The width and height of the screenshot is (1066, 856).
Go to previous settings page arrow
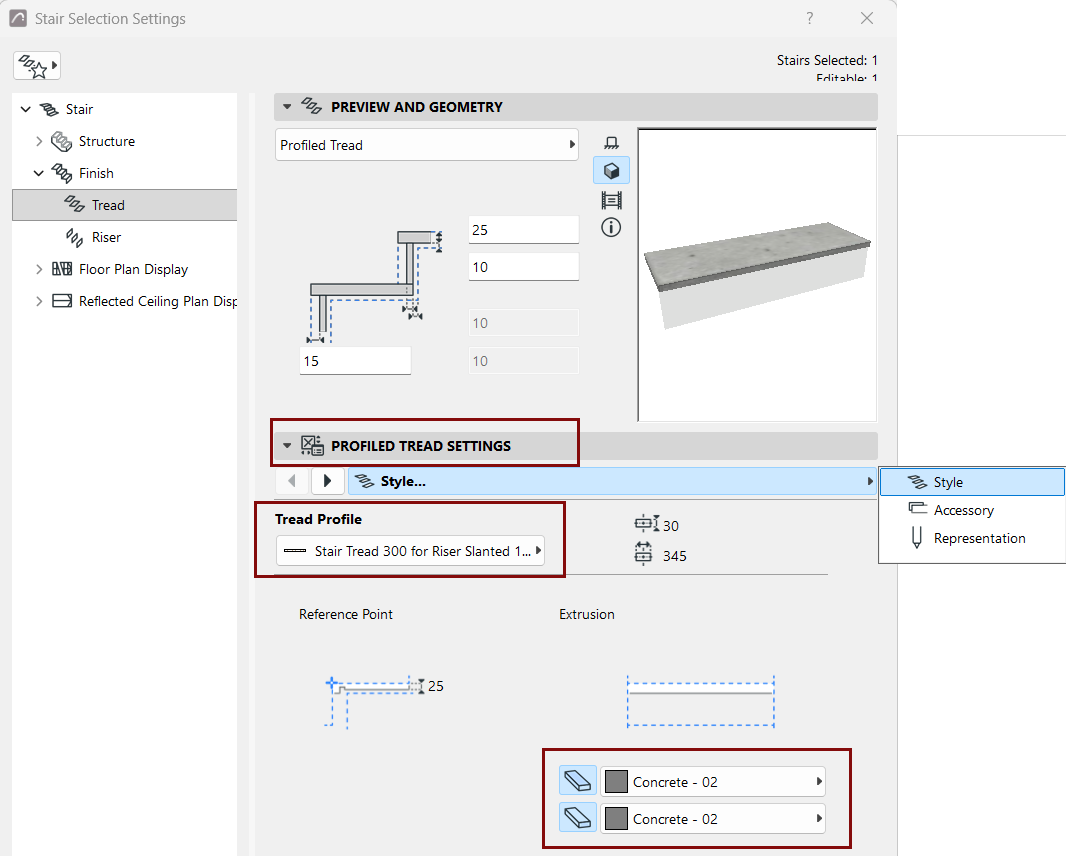coord(292,481)
